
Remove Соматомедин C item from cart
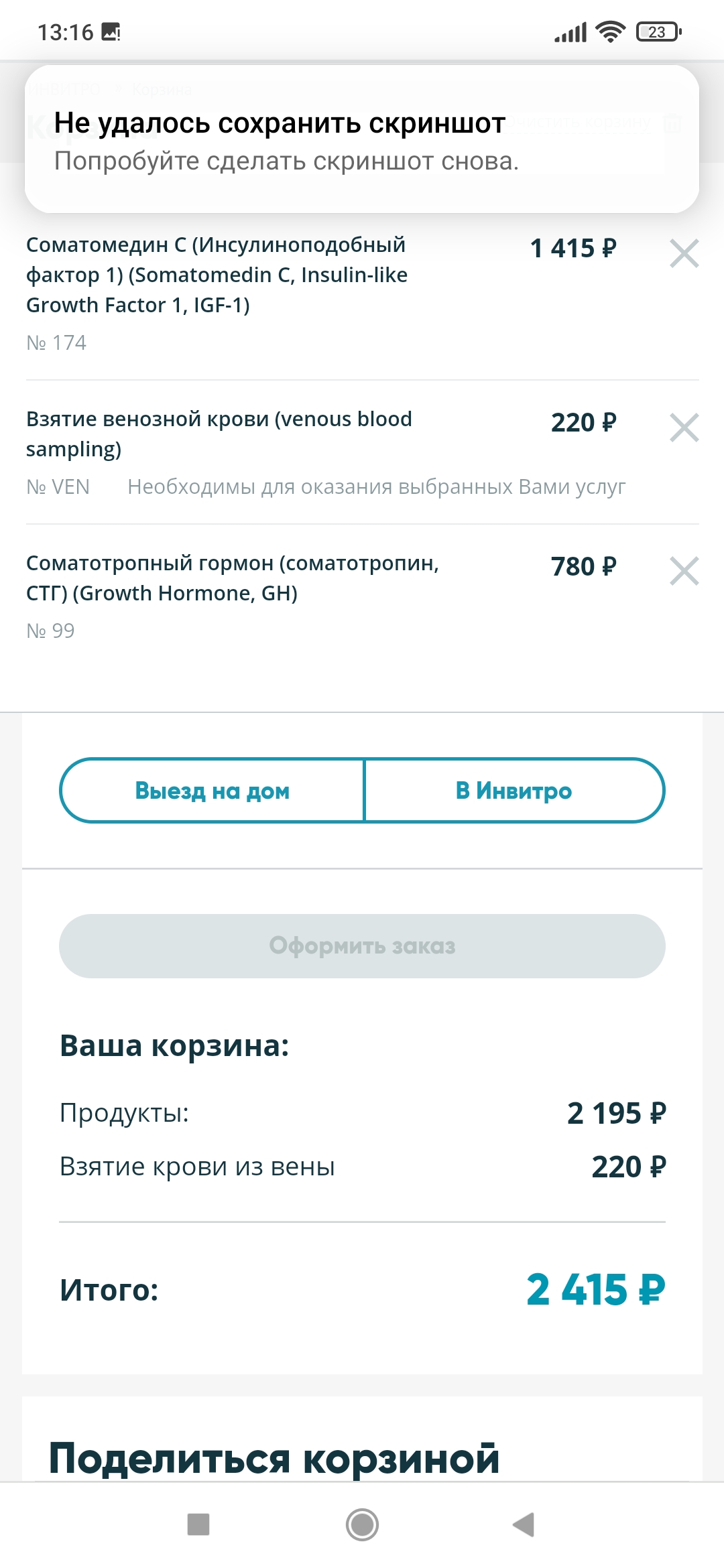coord(684,253)
